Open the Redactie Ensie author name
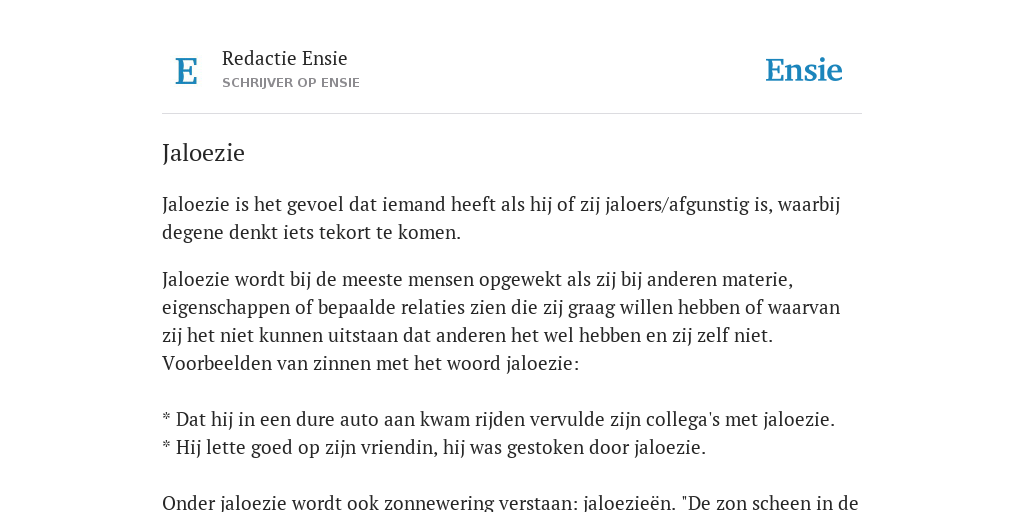 tap(285, 58)
